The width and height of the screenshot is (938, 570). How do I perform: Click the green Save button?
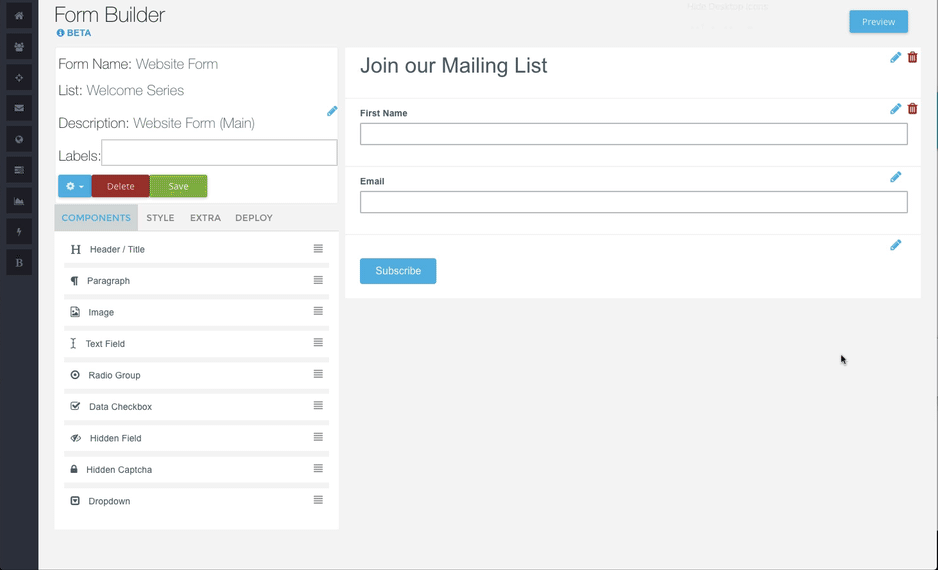pyautogui.click(x=178, y=186)
